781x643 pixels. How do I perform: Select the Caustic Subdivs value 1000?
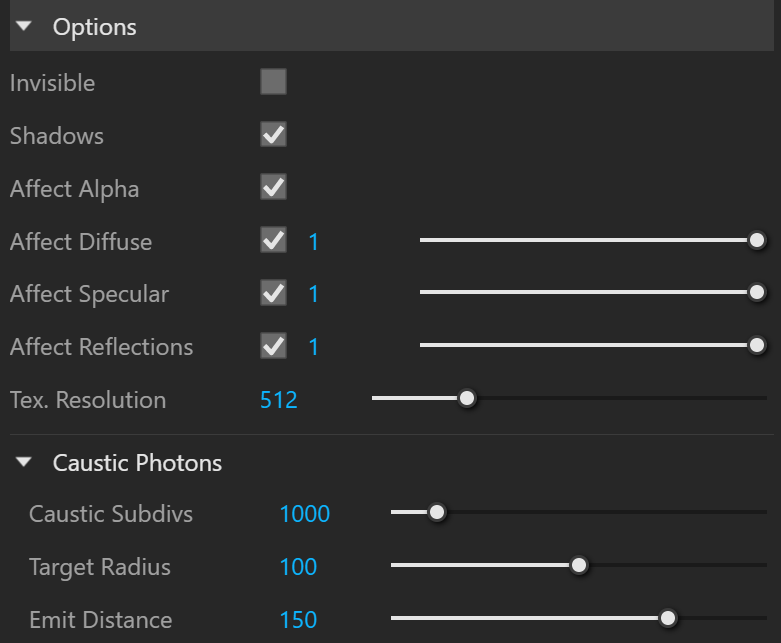[x=305, y=514]
